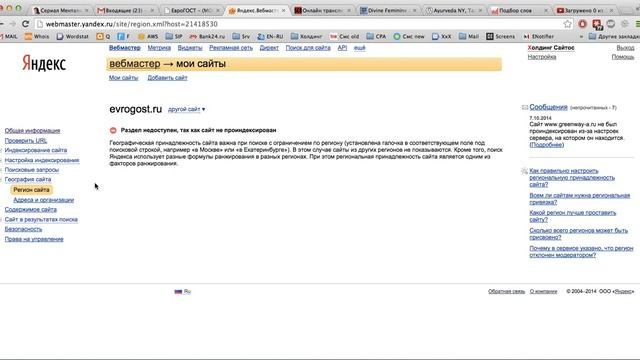The width and height of the screenshot is (640, 360).
Task: Bookmark this page with the star icon
Action: point(567,24)
